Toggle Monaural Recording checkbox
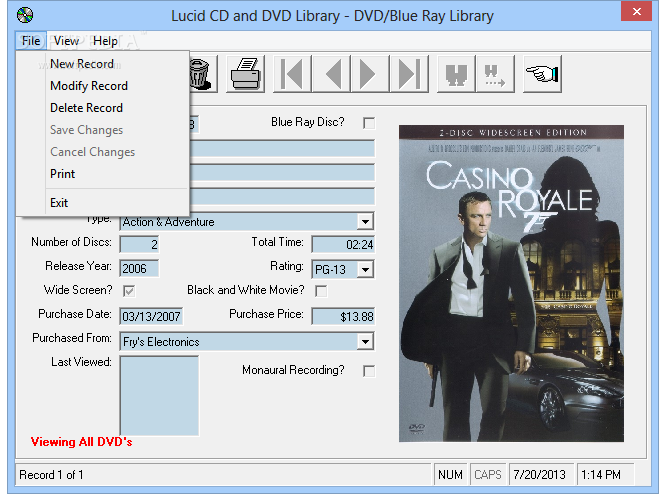659x494 pixels. (x=369, y=371)
